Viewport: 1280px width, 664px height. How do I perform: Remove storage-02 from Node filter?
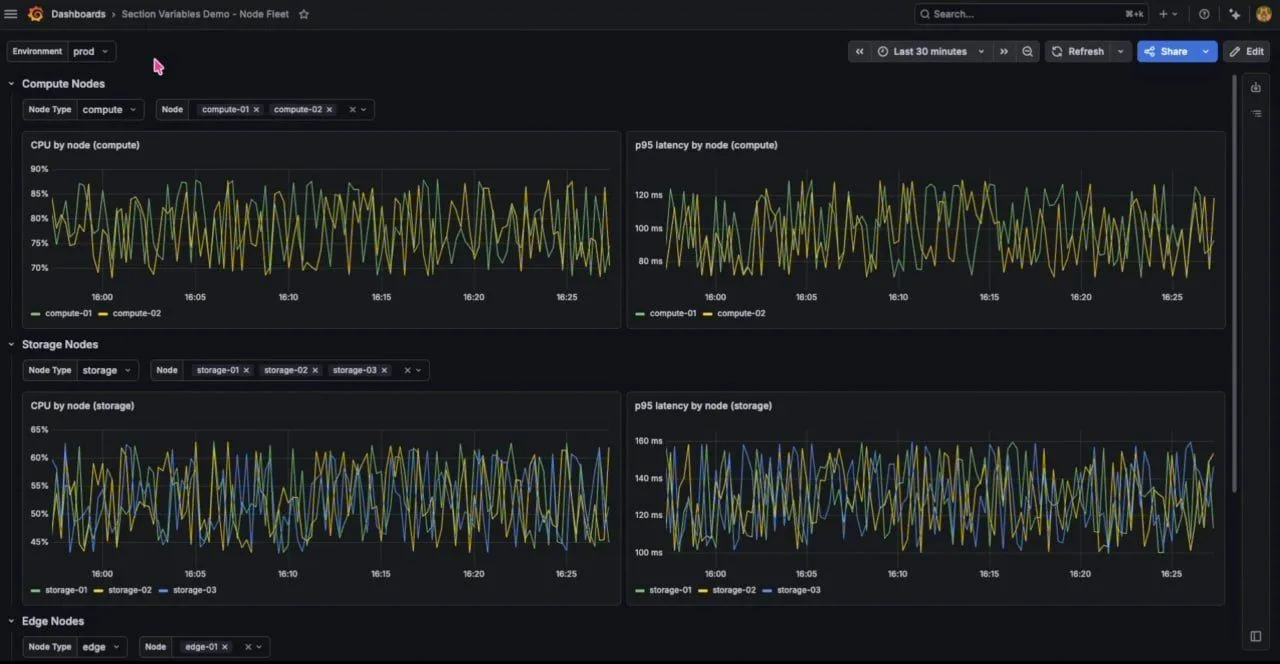point(315,370)
